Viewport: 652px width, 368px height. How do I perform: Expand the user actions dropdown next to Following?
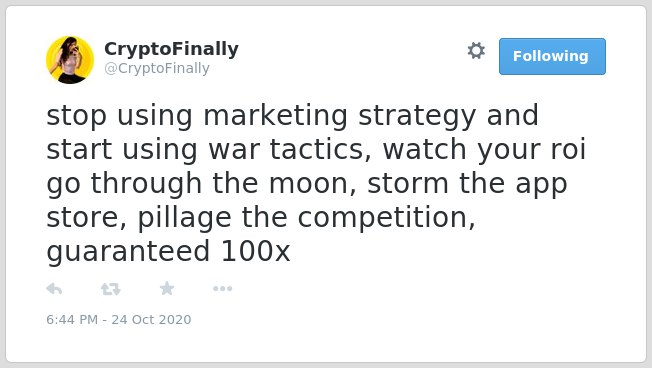click(476, 51)
